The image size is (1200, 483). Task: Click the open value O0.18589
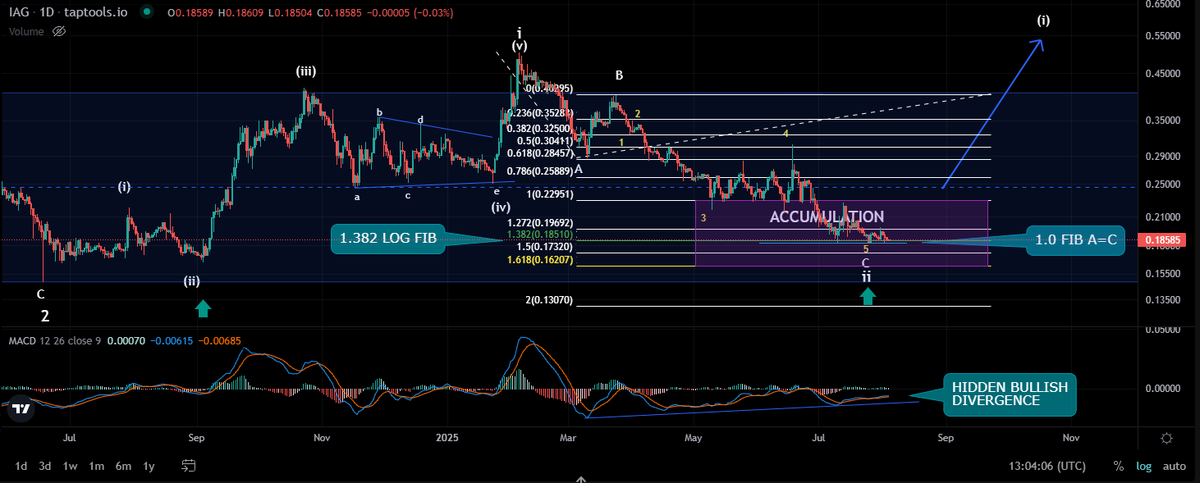pos(189,12)
